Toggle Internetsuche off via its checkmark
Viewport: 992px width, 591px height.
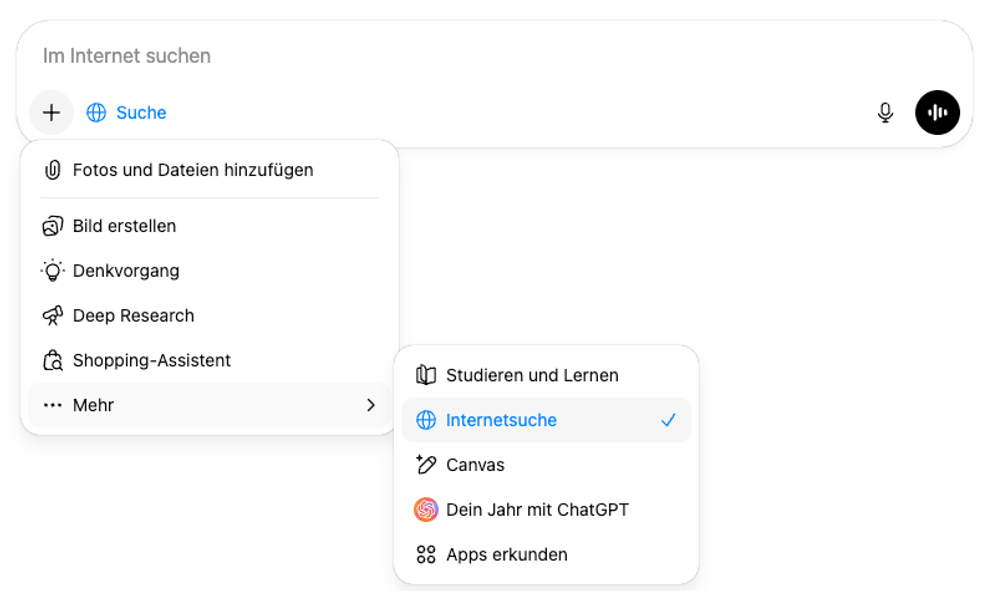(x=668, y=420)
